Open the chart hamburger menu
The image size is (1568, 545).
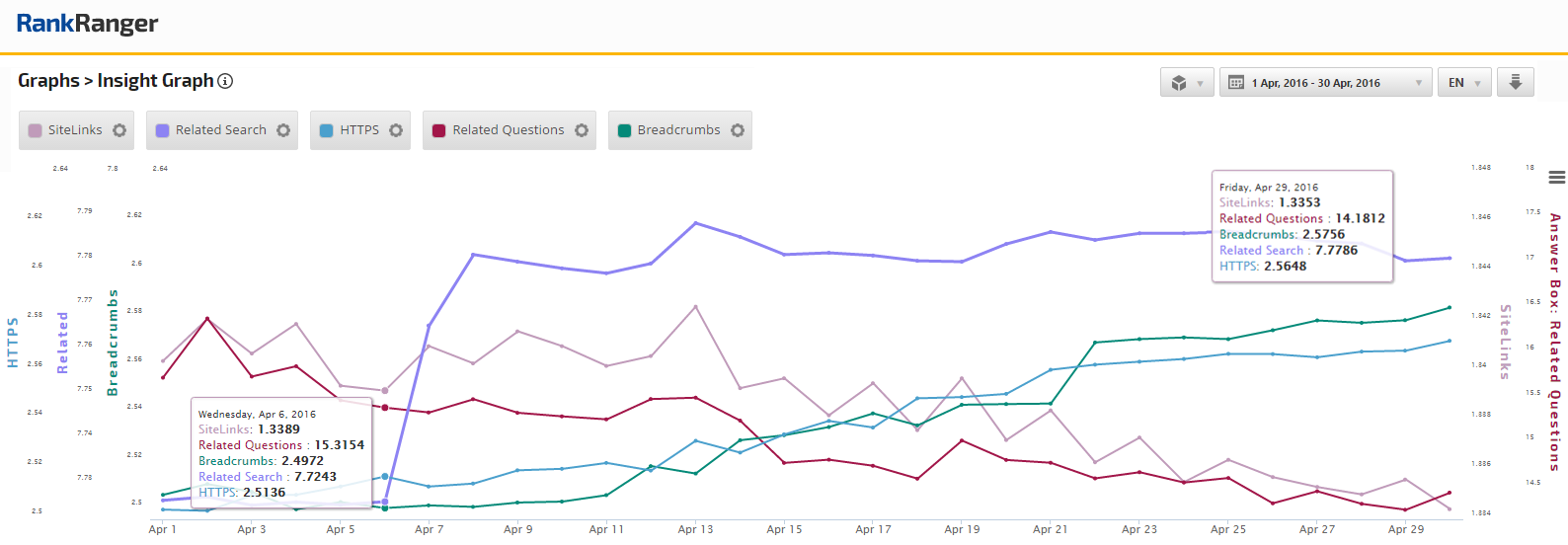[1557, 178]
